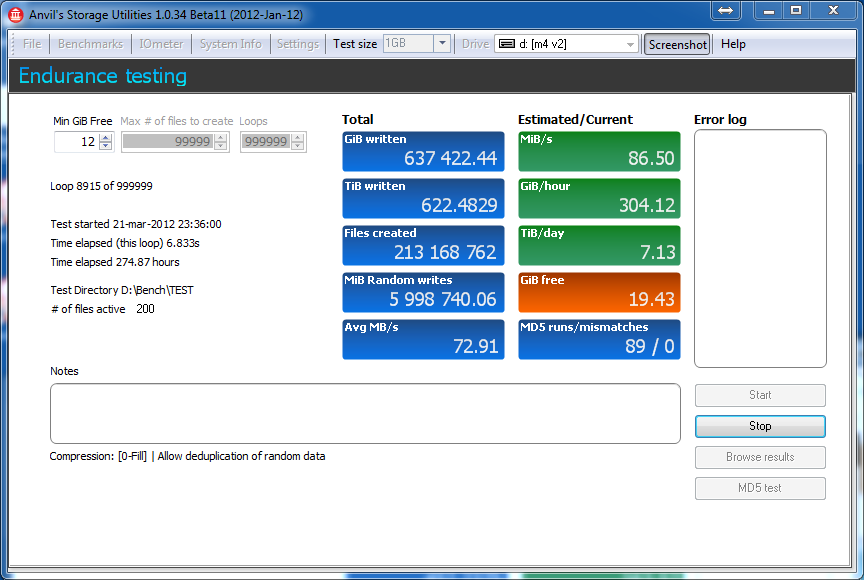Open the Help menu
This screenshot has height=580, width=864.
(733, 44)
